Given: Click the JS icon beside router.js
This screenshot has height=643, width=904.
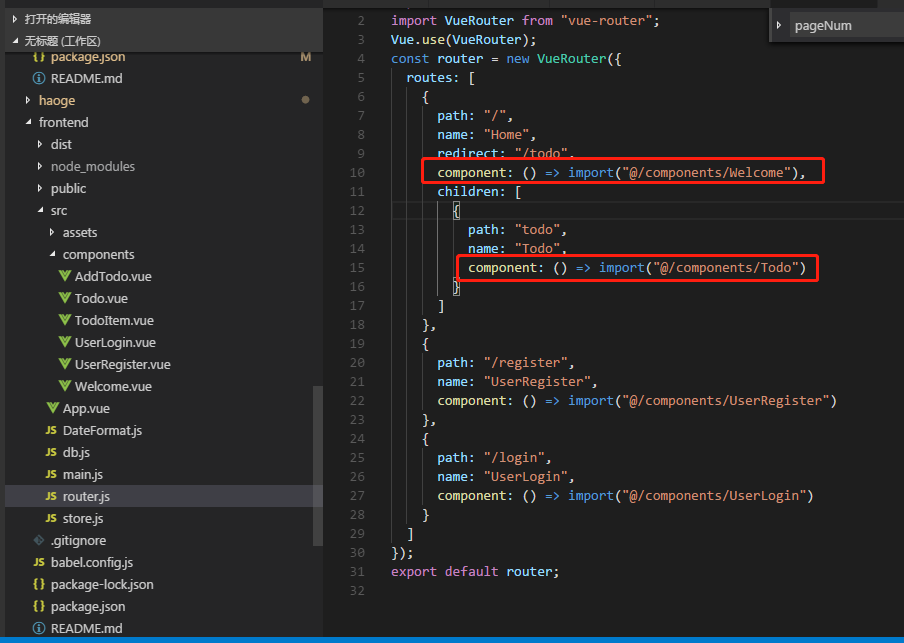Looking at the screenshot, I should click(52, 497).
